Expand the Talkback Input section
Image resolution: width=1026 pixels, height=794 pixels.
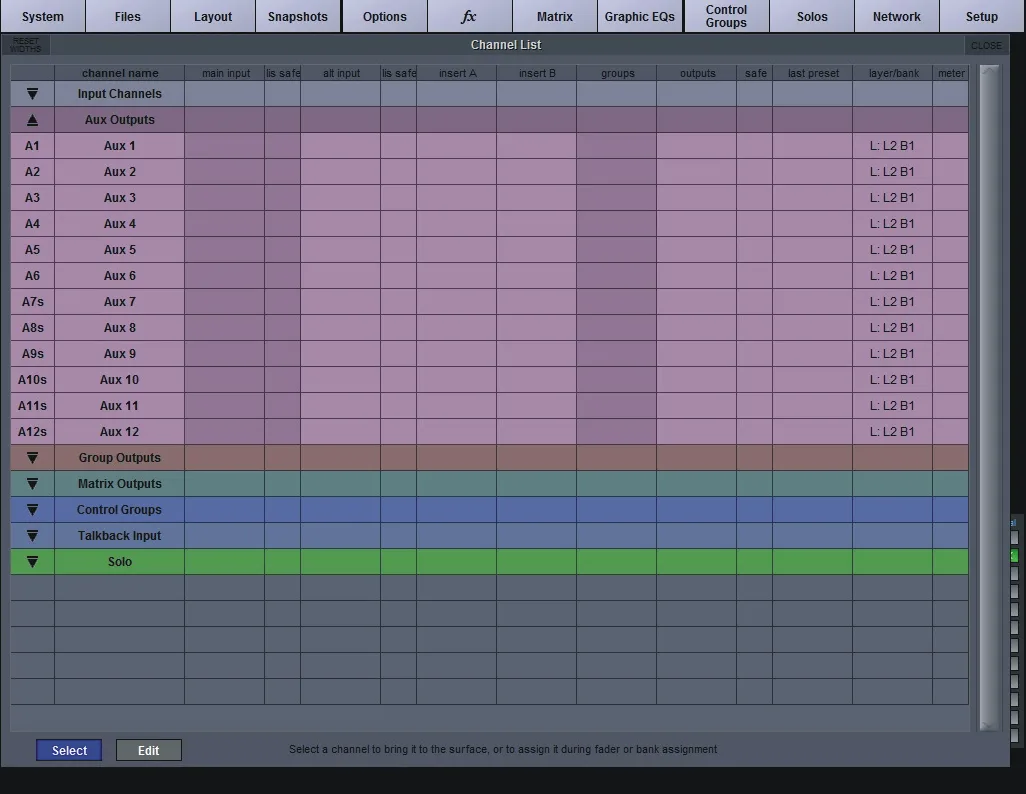click(32, 535)
